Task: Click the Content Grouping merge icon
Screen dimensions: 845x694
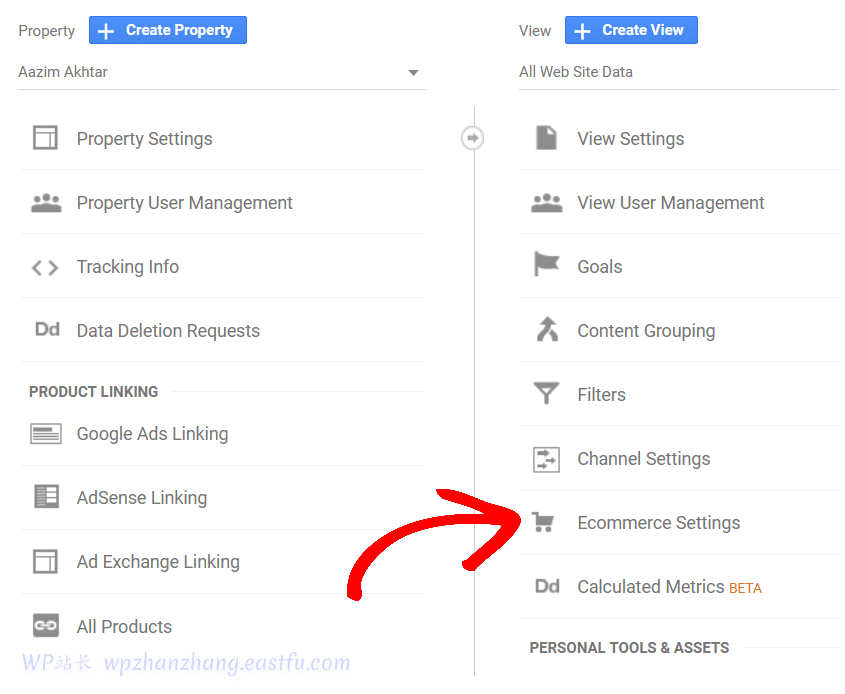Action: [548, 329]
